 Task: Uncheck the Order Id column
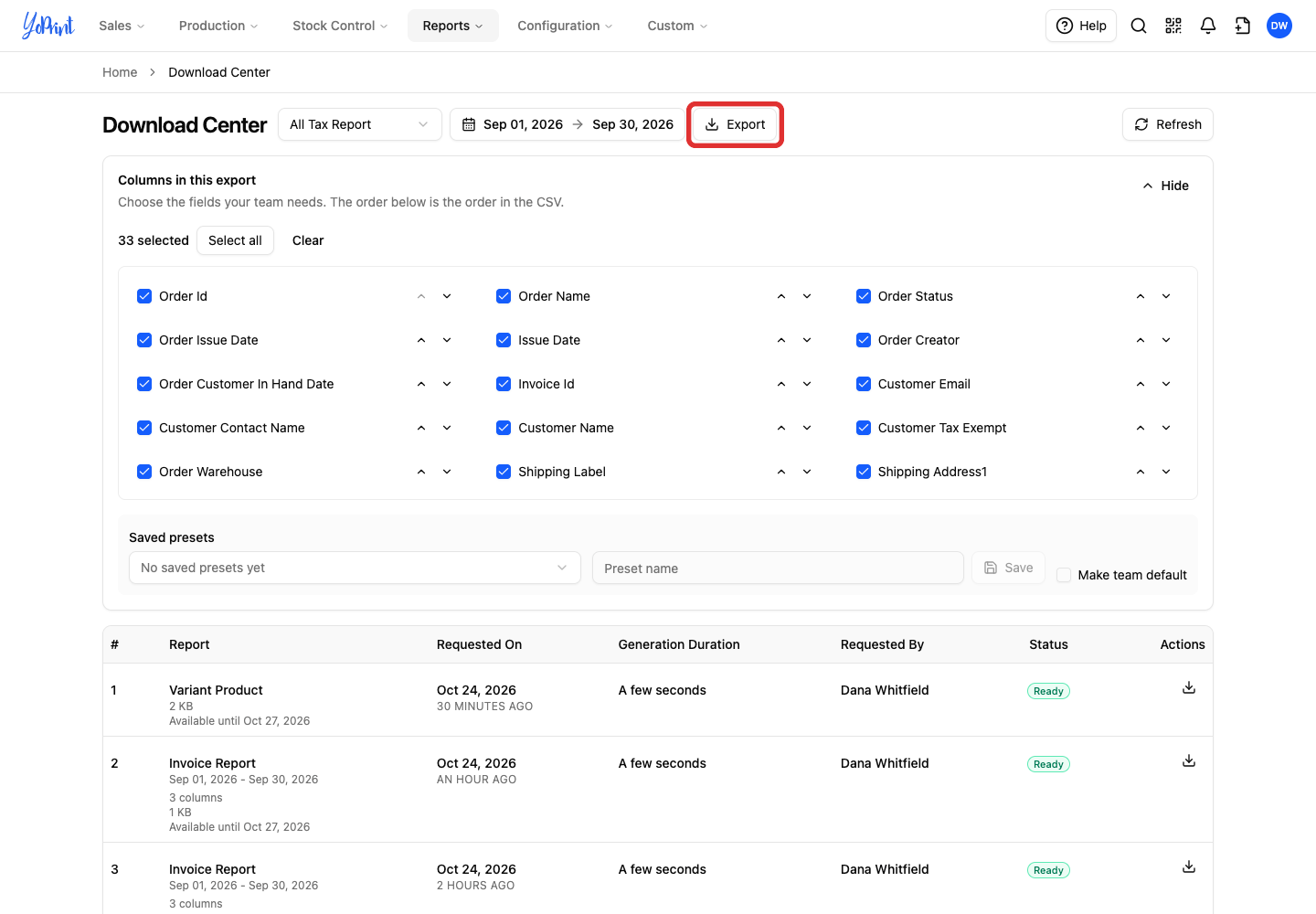144,296
